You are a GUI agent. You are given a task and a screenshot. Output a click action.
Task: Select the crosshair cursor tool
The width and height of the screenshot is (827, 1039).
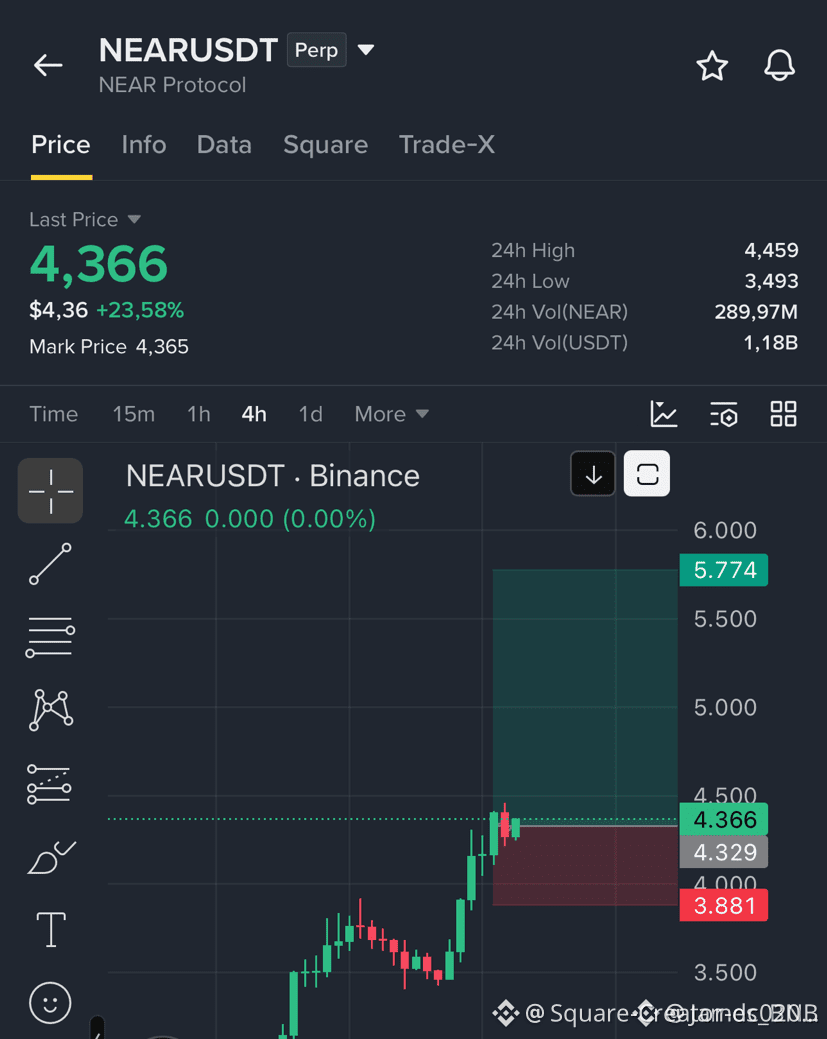(50, 491)
